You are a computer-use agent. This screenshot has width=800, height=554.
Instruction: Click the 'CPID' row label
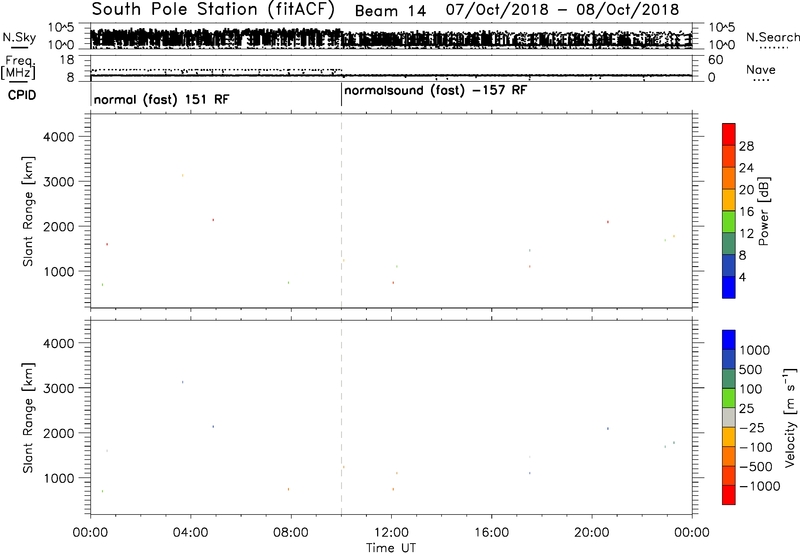pyautogui.click(x=22, y=95)
